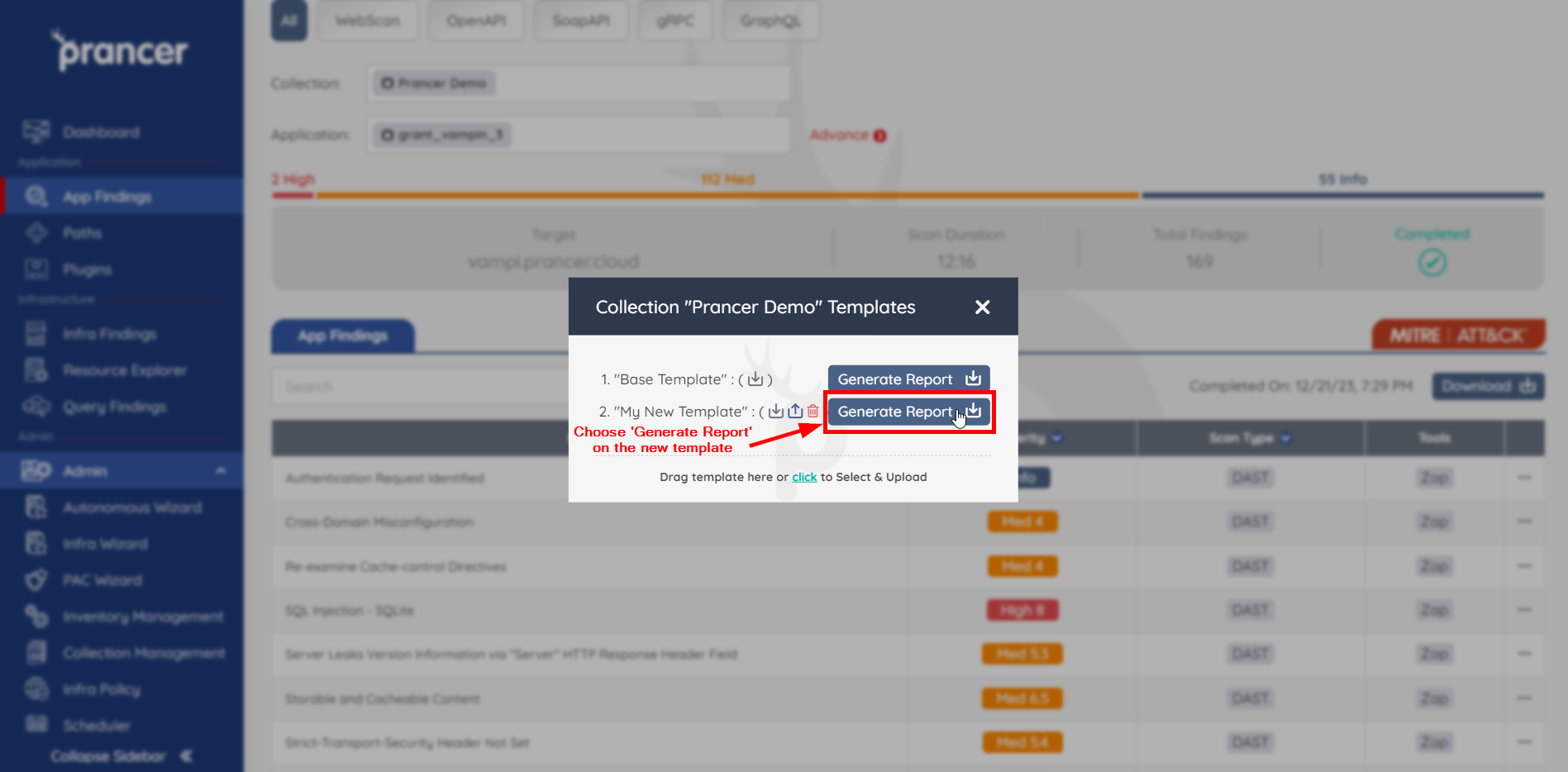1568x772 pixels.
Task: Open Collection Management in the sidebar
Action: [144, 653]
